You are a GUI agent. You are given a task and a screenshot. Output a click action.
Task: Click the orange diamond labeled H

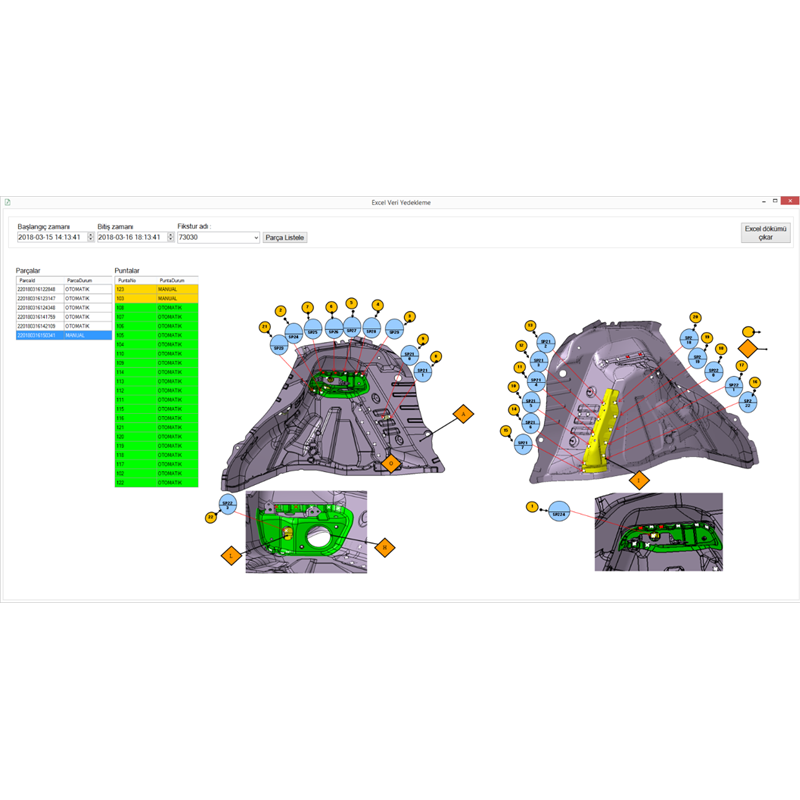click(385, 547)
